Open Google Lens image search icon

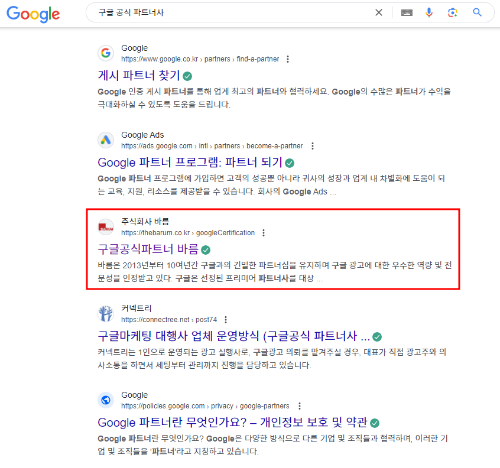pyautogui.click(x=452, y=13)
